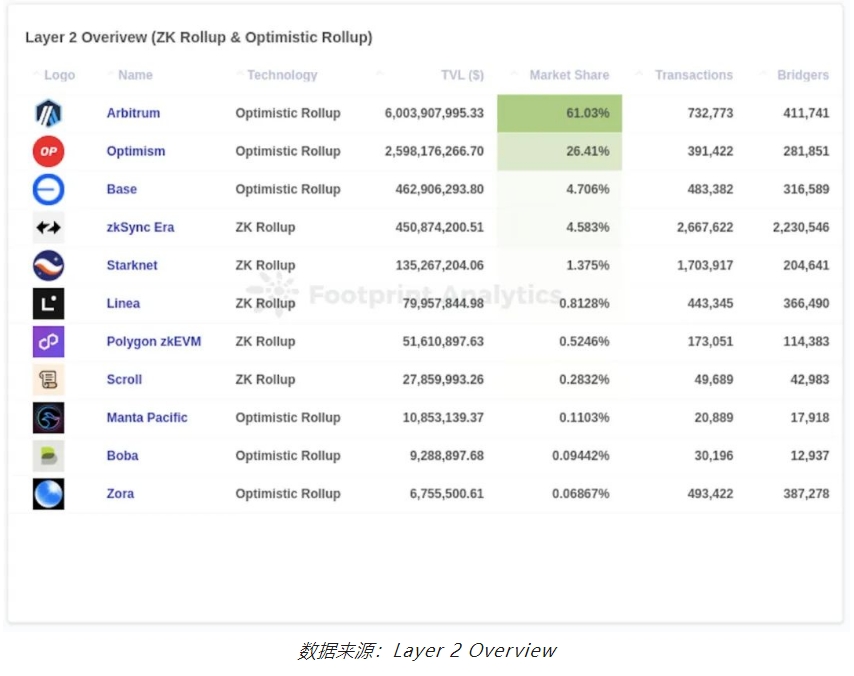Open the Optimism link

[x=136, y=151]
